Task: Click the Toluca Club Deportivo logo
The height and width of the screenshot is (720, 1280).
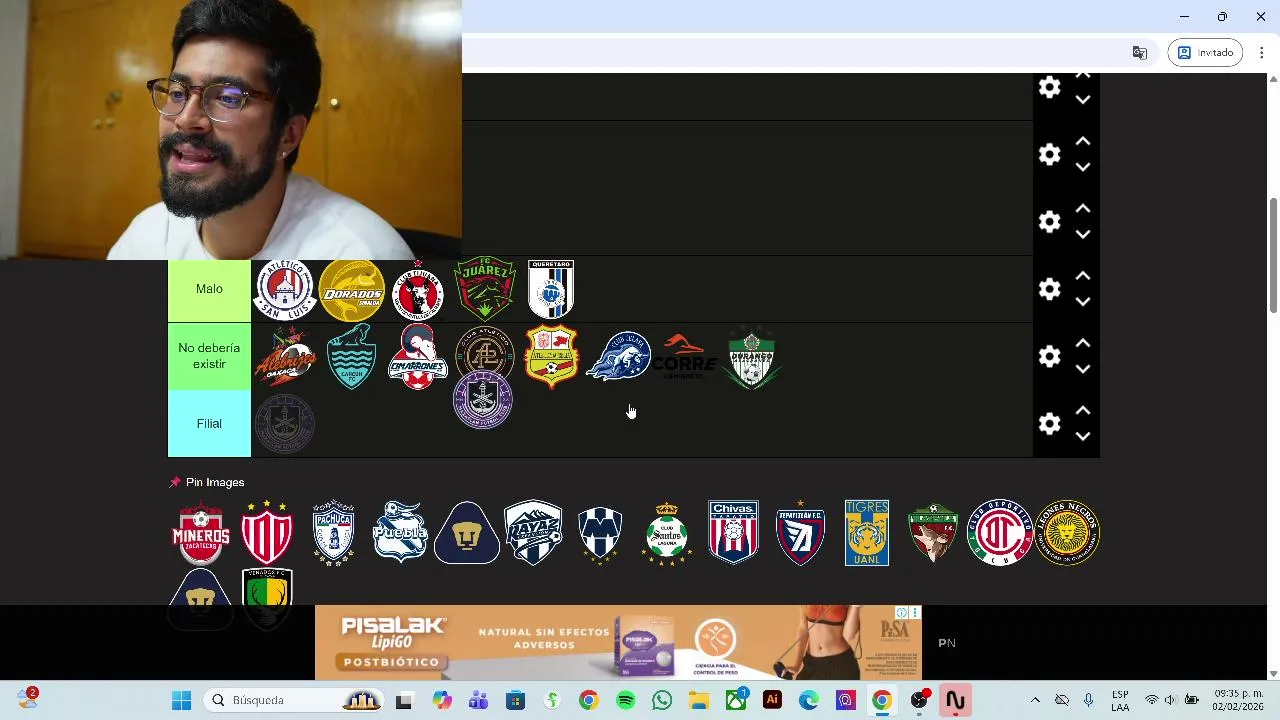Action: click(1000, 533)
